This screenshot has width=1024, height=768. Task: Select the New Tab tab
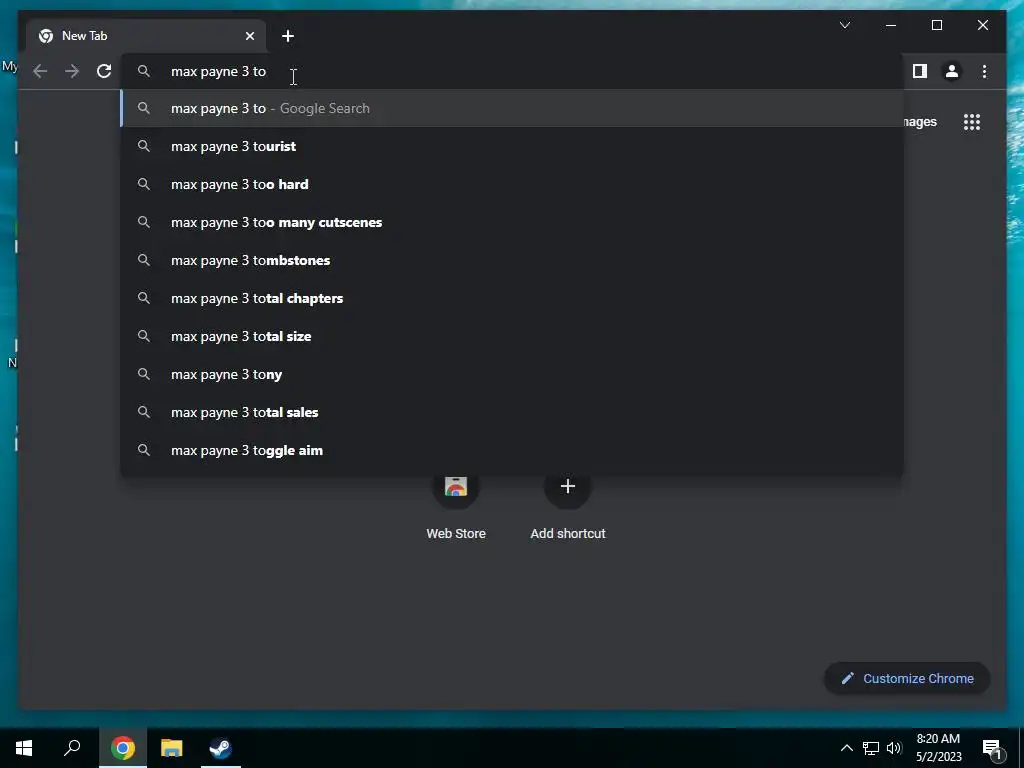[x=146, y=36]
